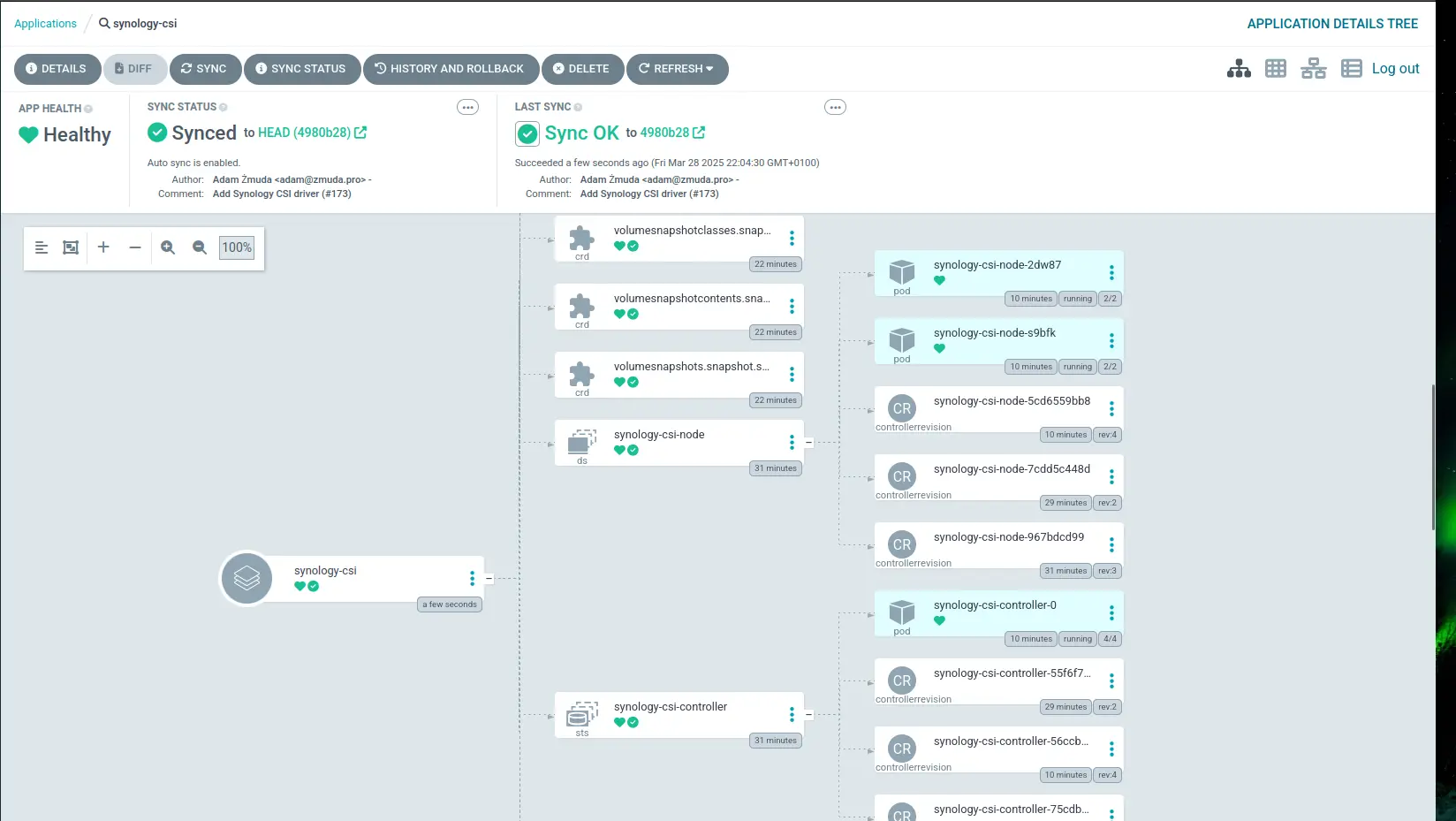The image size is (1456, 821).
Task: Click the statefulset icon of synology-csi-controller
Action: click(582, 713)
